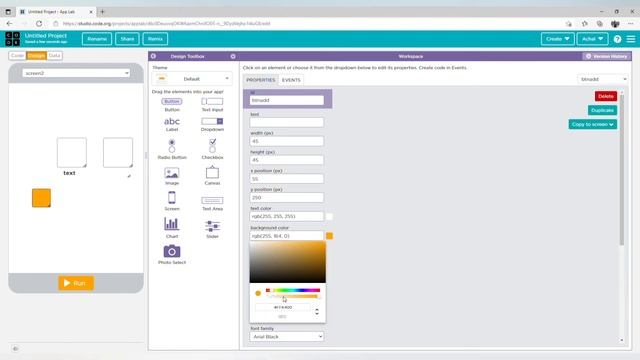Open a new browser tab
The width and height of the screenshot is (640, 360).
[x=102, y=12]
